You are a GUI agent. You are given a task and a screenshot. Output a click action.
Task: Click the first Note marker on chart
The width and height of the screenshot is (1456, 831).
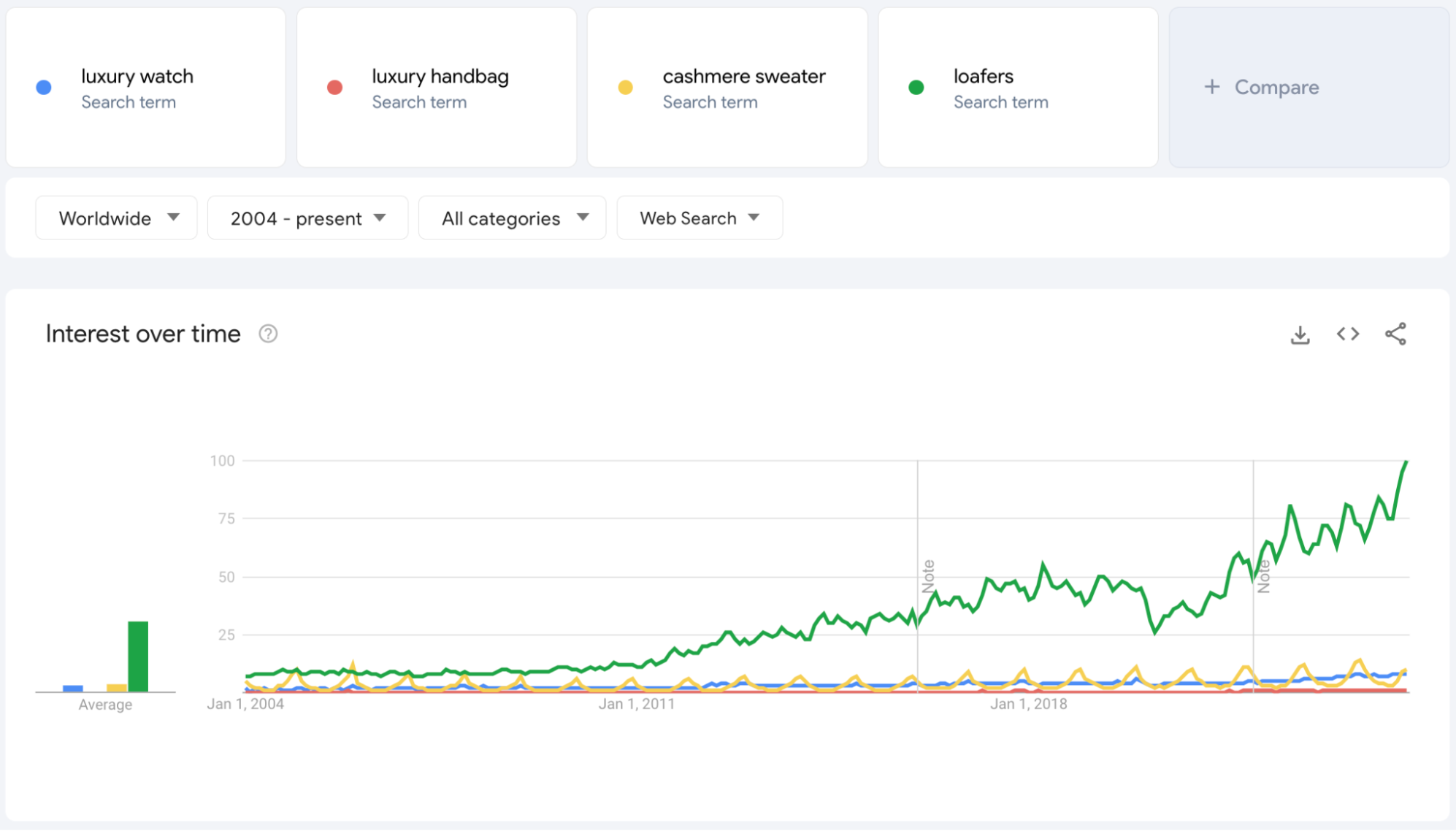[928, 576]
